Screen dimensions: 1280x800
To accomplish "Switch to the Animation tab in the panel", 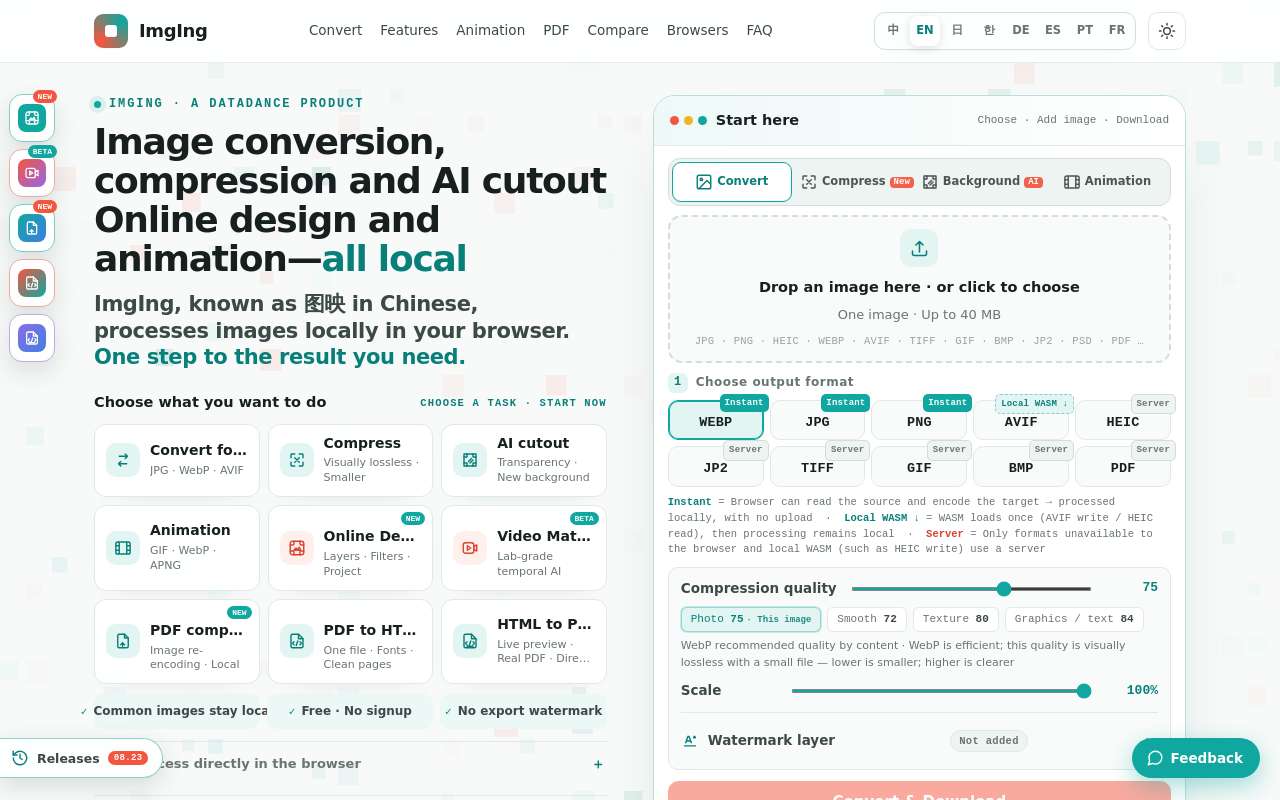I will tap(1107, 182).
